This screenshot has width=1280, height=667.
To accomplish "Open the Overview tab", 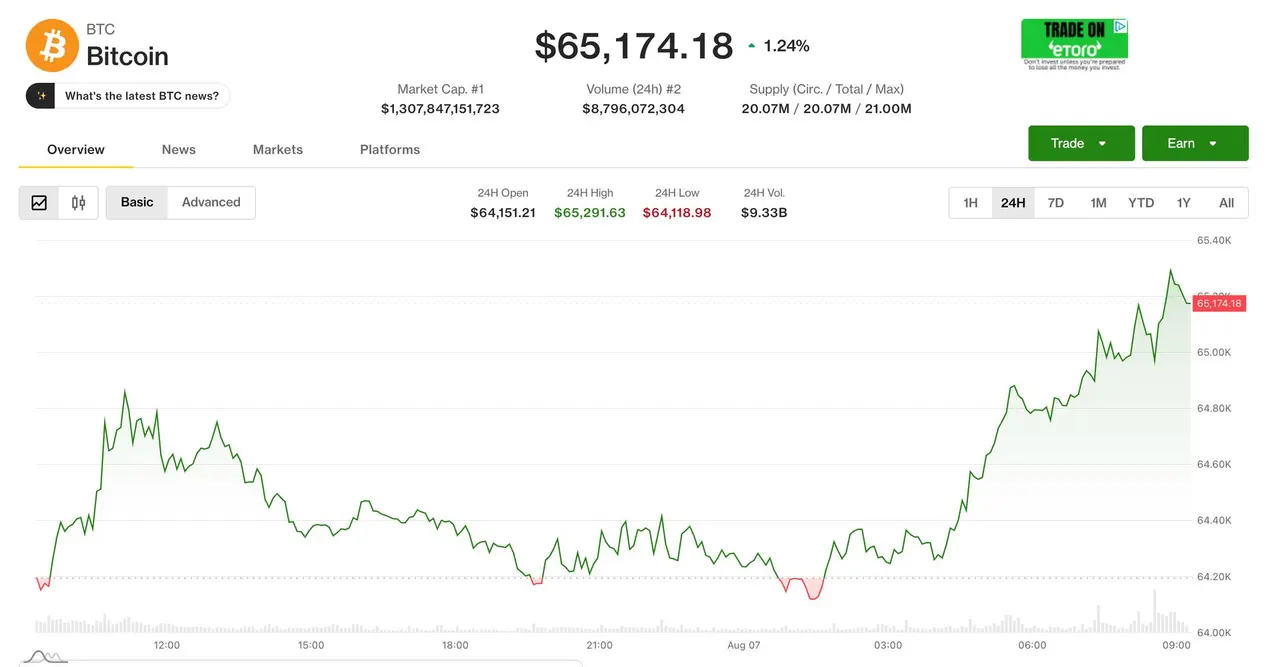I will tap(76, 149).
